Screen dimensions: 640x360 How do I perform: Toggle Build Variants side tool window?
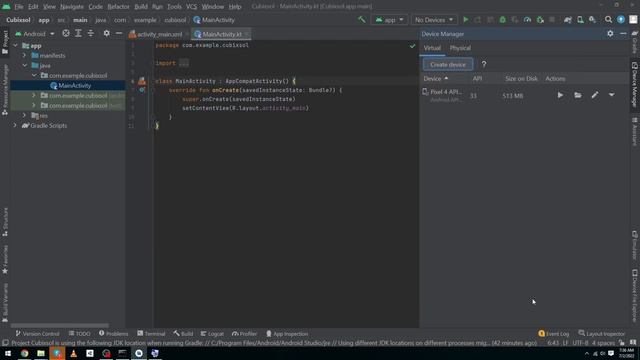click(x=5, y=302)
